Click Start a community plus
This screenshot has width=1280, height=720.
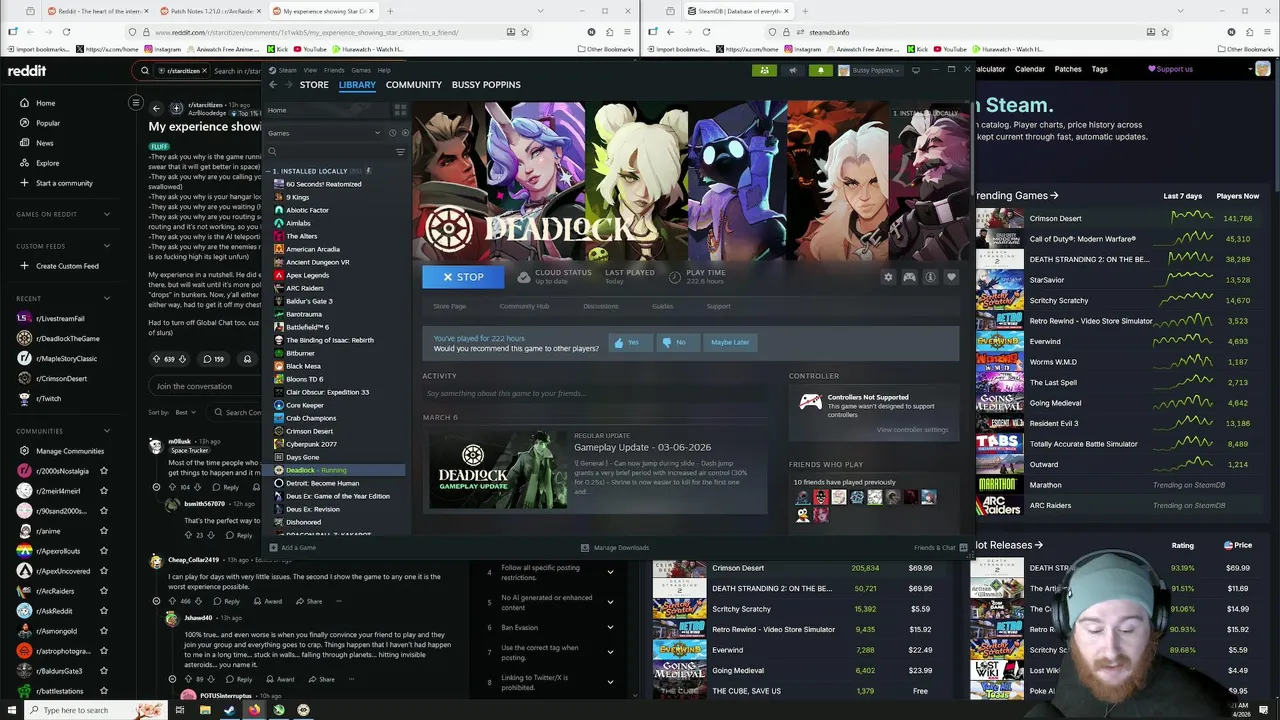[x=25, y=183]
